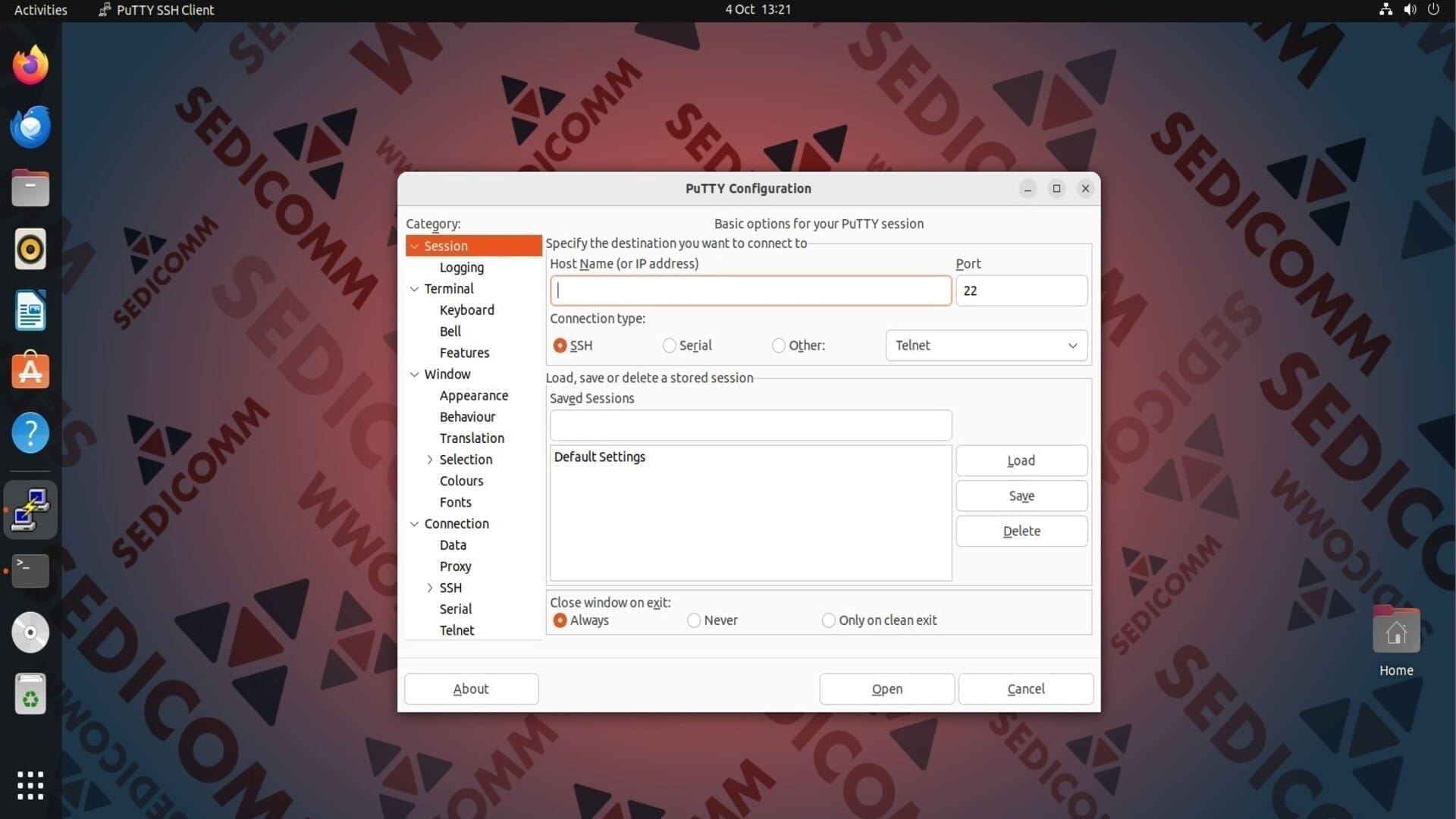This screenshot has height=819, width=1456.
Task: Expand the SSH tree node arrow
Action: tap(430, 588)
